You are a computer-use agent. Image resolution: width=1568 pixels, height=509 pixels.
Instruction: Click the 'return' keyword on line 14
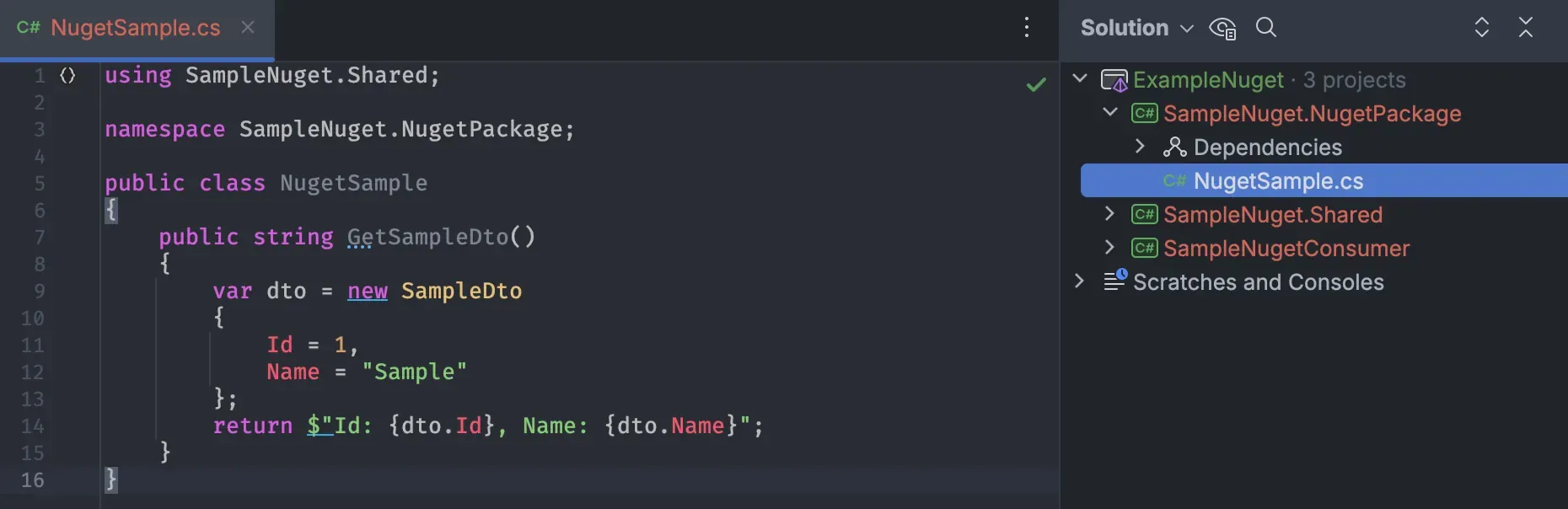tap(253, 426)
